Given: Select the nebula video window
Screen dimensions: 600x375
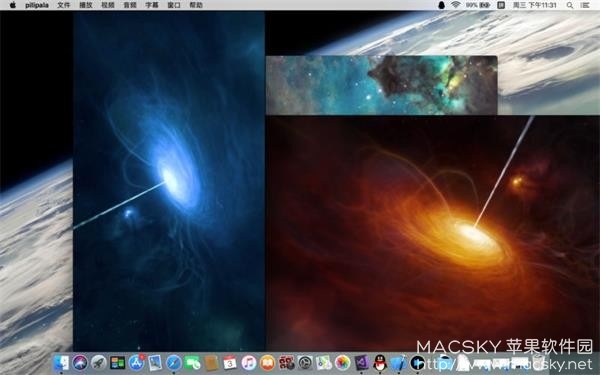Looking at the screenshot, I should (382, 85).
